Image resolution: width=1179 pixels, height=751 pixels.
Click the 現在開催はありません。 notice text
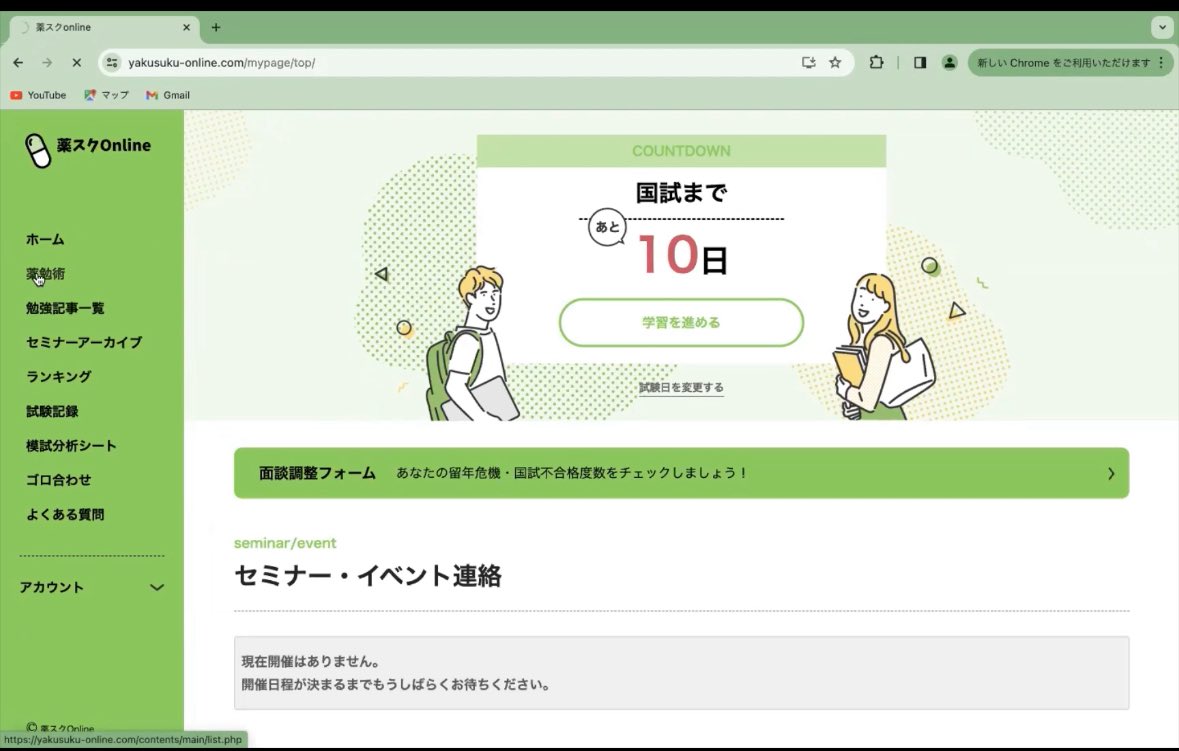pyautogui.click(x=311, y=662)
